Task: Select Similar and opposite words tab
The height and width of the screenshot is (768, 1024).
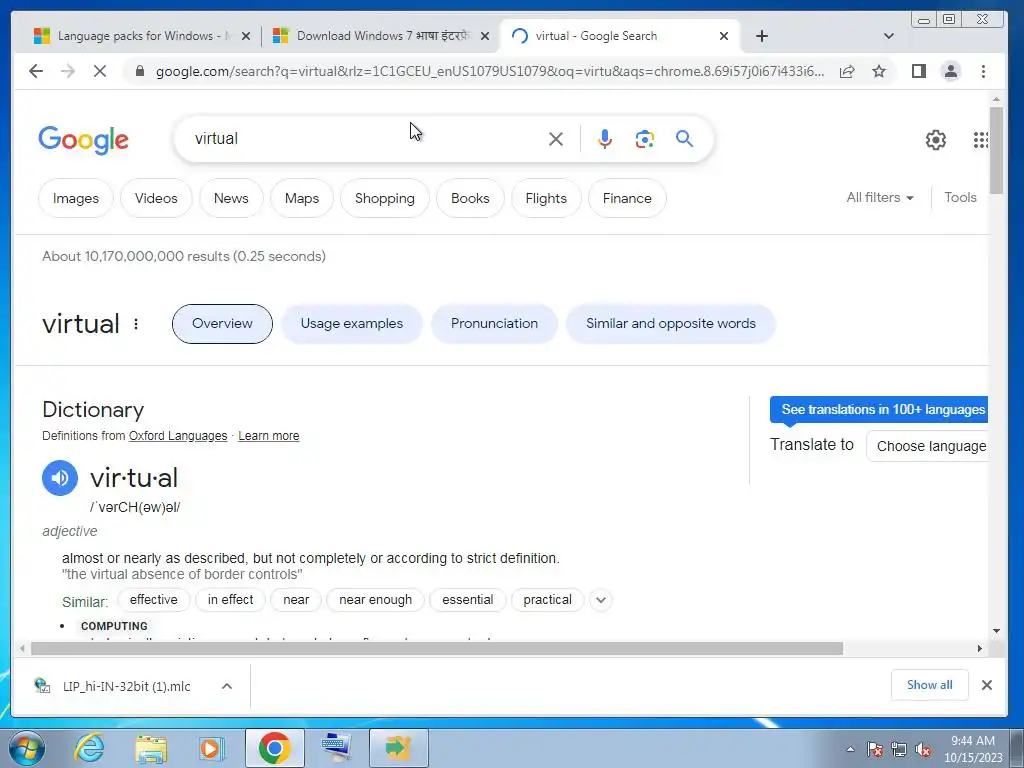Action: coord(671,324)
